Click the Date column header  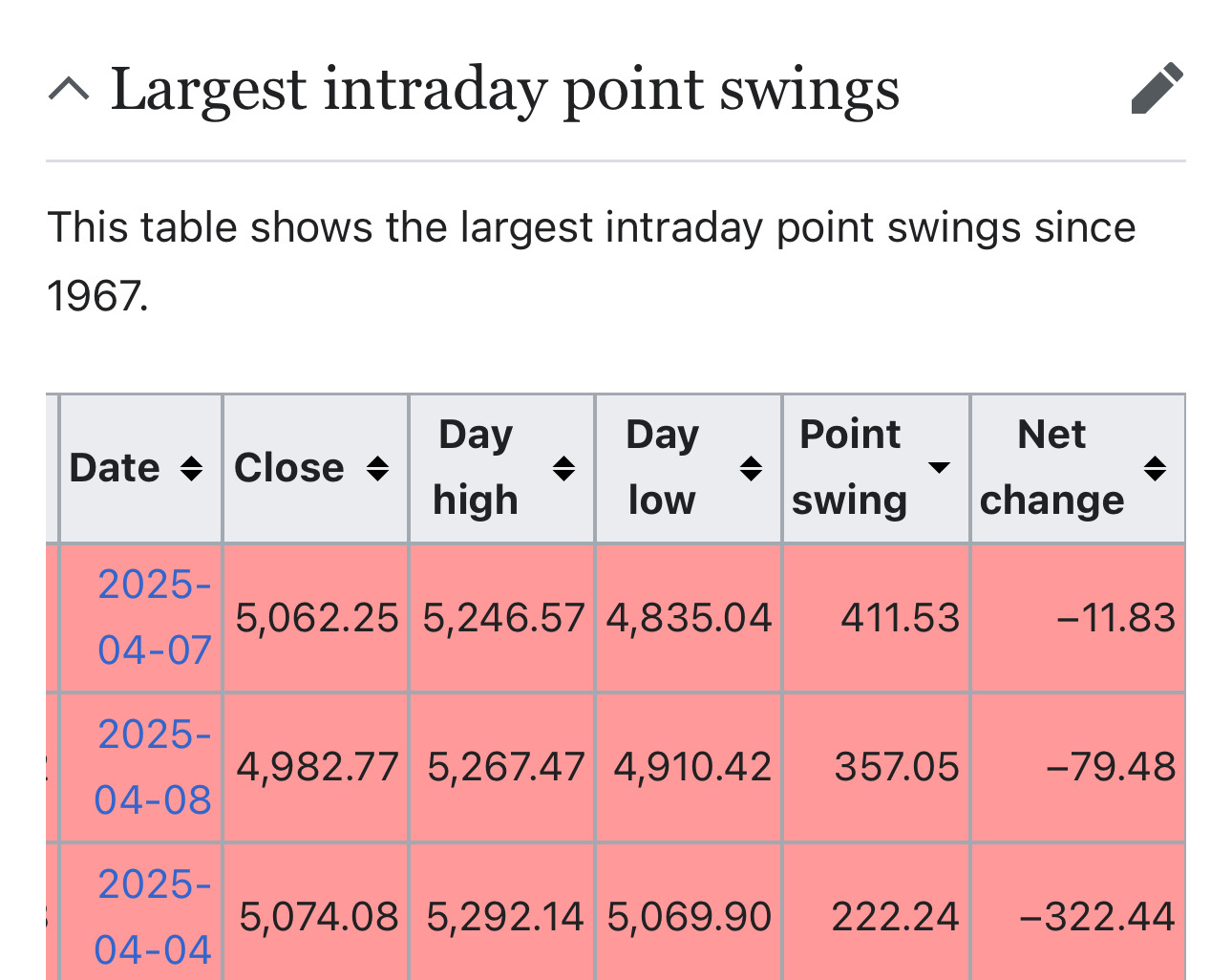pos(115,468)
